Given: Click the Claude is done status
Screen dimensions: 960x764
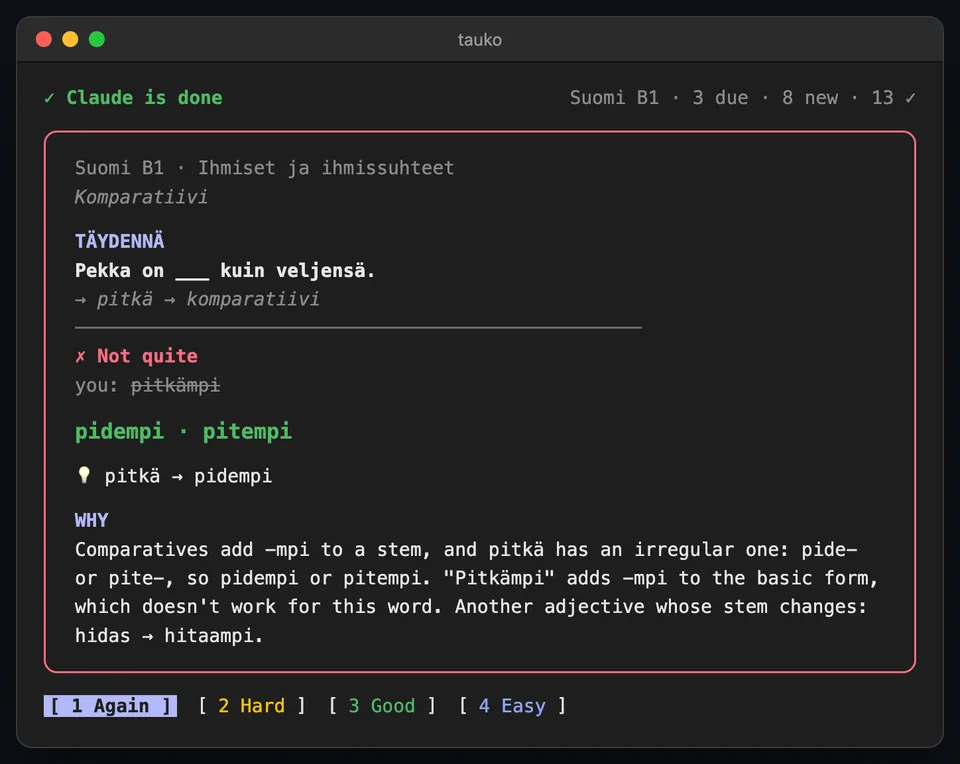Looking at the screenshot, I should click(x=144, y=98).
